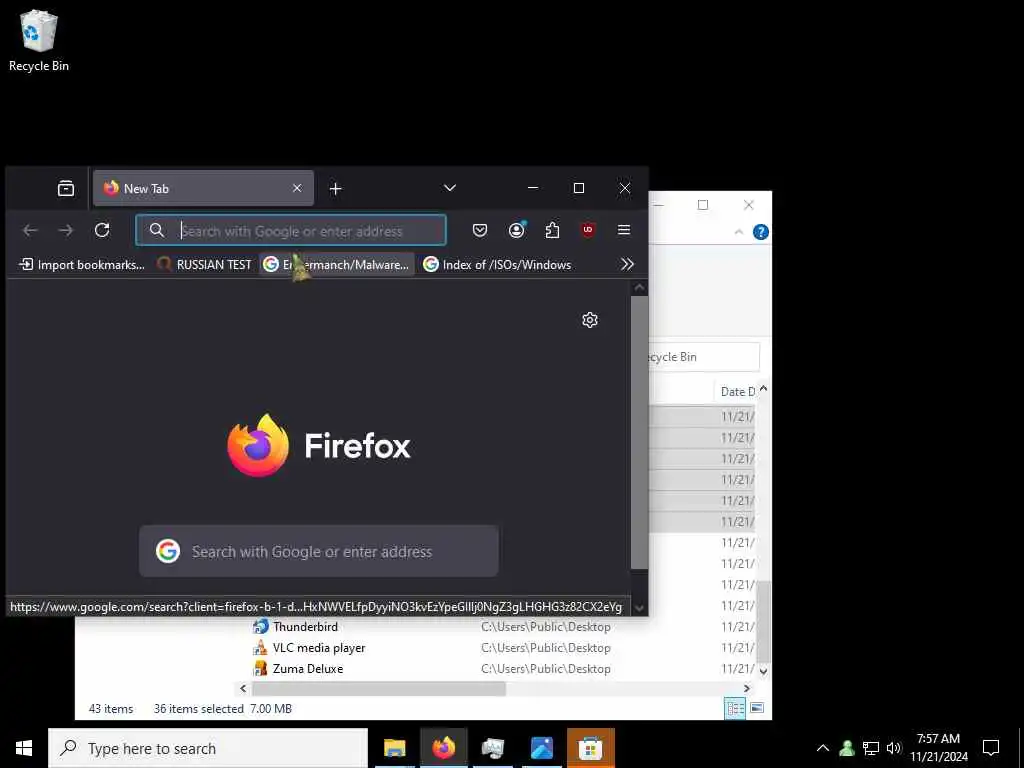Image resolution: width=1024 pixels, height=768 pixels.
Task: Switch Explorer to the Details view layout
Action: pos(735,709)
